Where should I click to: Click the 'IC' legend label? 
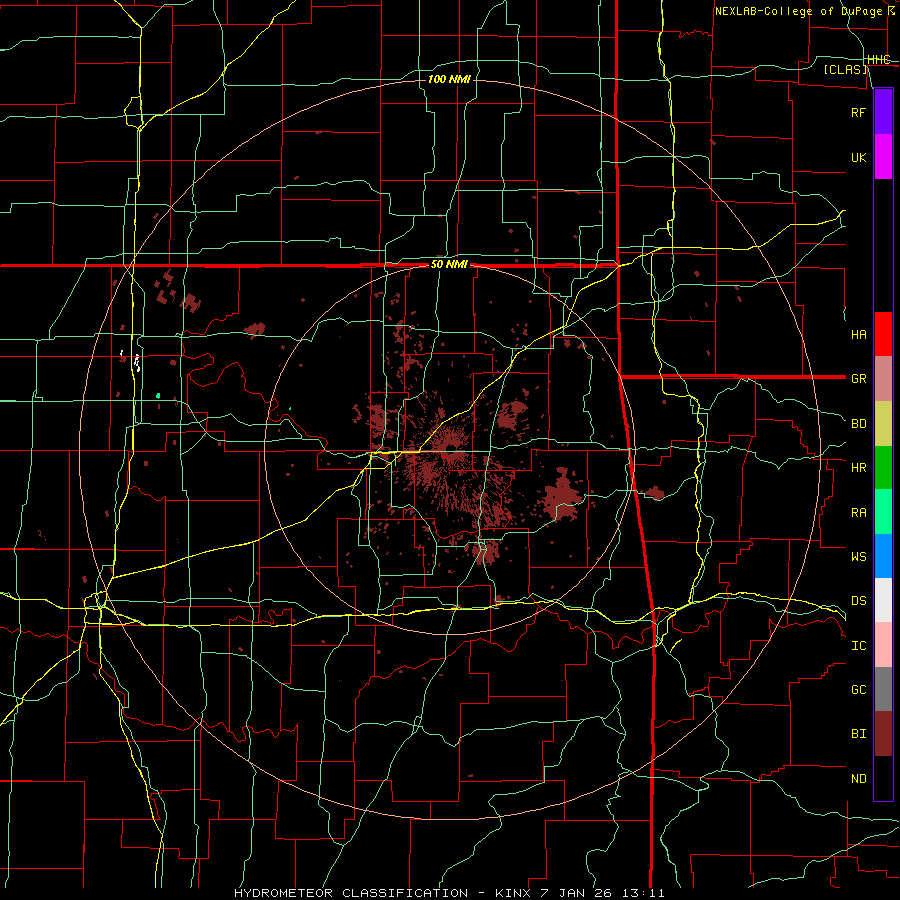click(x=858, y=646)
